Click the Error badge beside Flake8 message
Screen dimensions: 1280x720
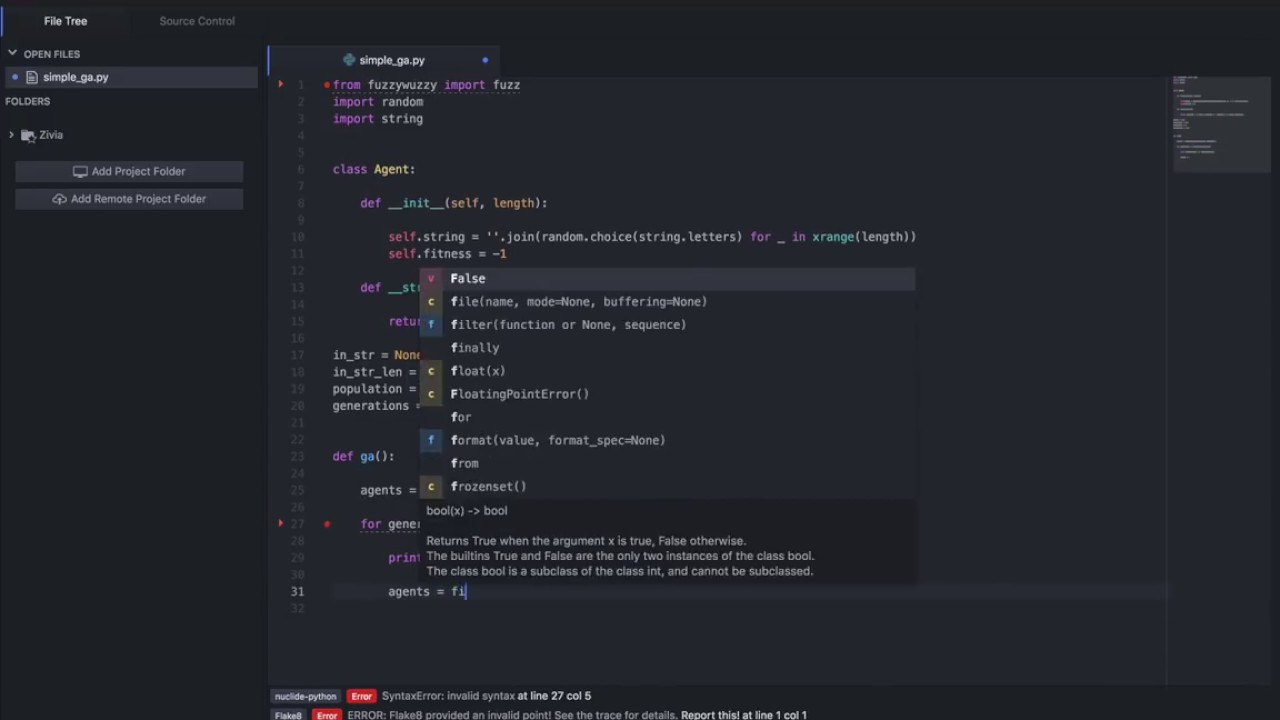pos(326,716)
